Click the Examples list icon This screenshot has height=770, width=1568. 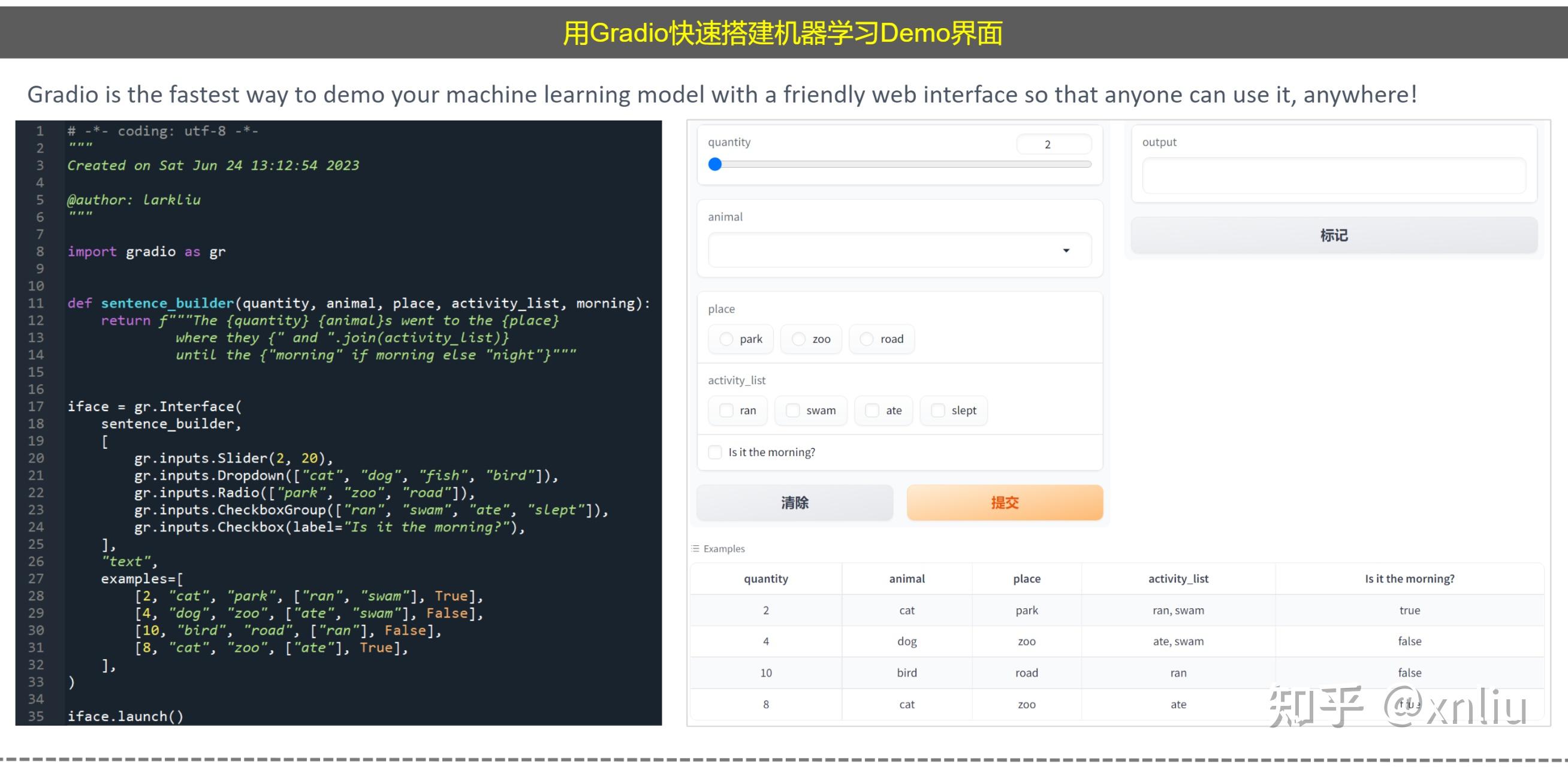pyautogui.click(x=695, y=548)
